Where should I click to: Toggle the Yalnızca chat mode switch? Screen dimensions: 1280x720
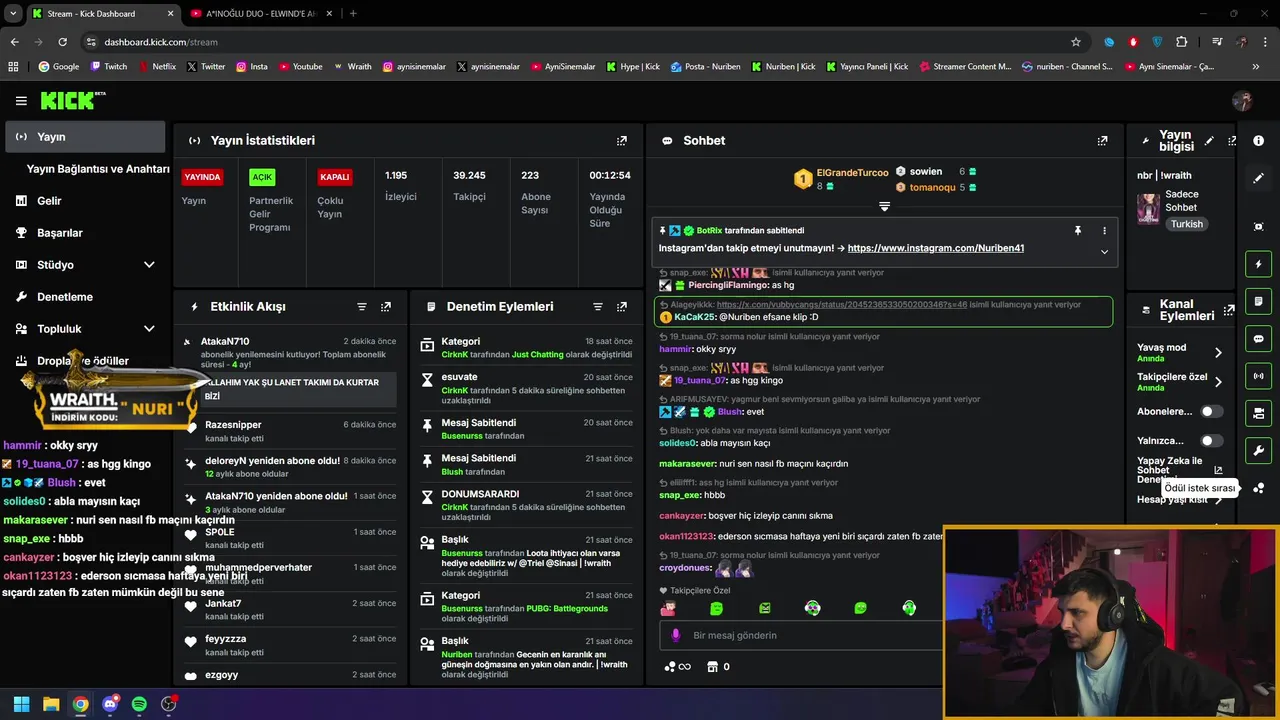(x=1211, y=440)
